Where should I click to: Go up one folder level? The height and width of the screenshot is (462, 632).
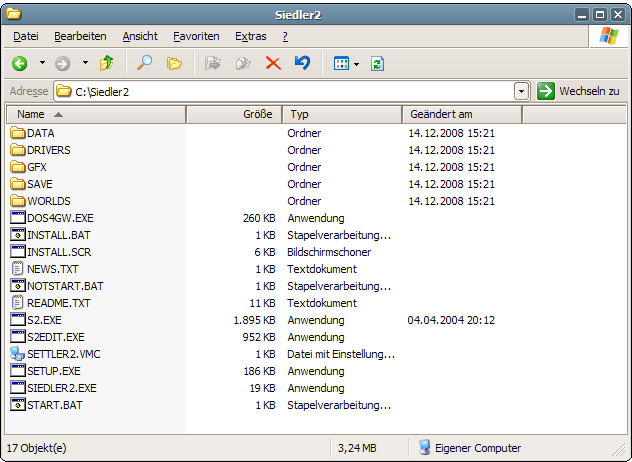(107, 63)
